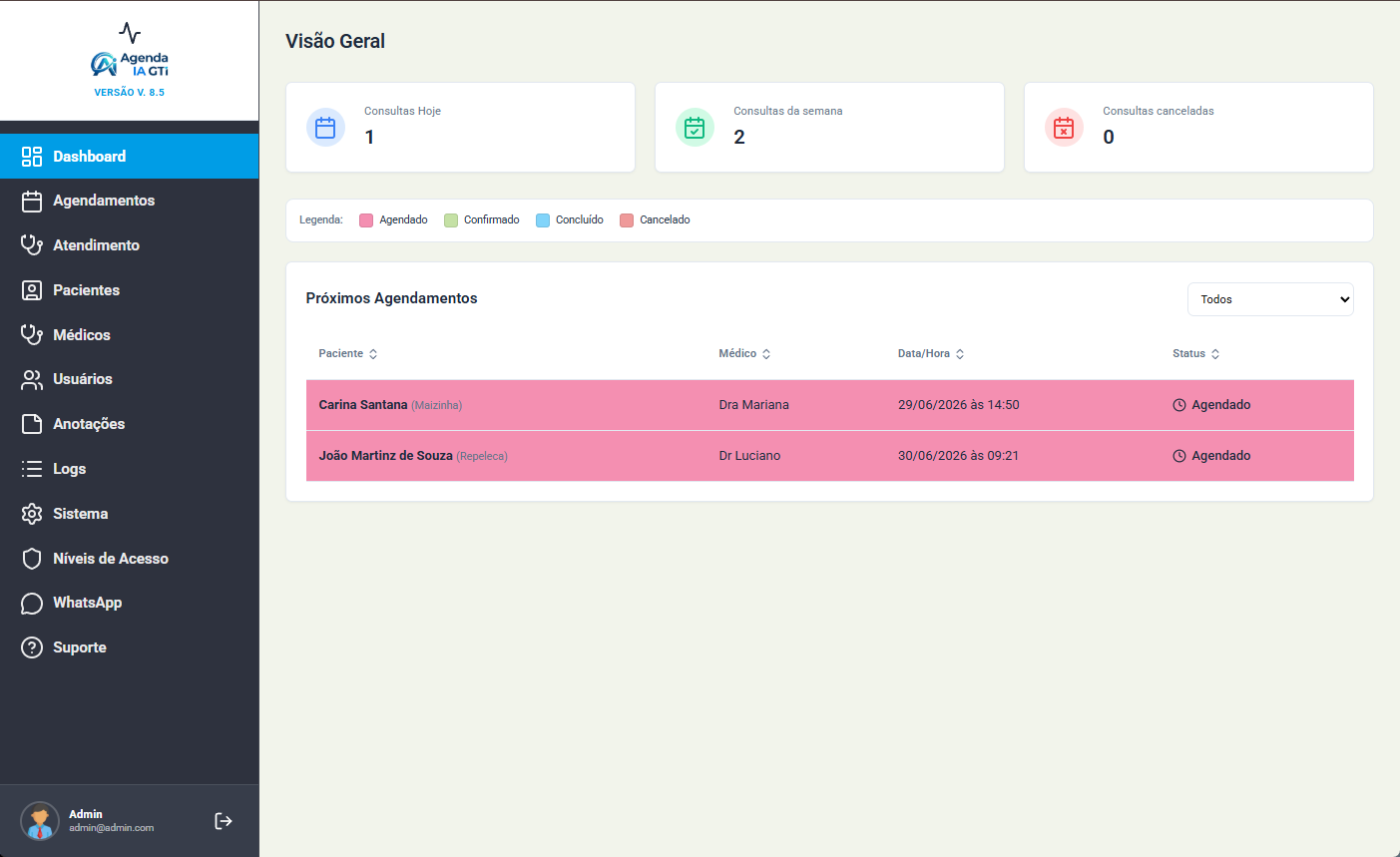Click the heartbeat pulse icon above the logo
Viewport: 1400px width, 857px height.
click(130, 33)
